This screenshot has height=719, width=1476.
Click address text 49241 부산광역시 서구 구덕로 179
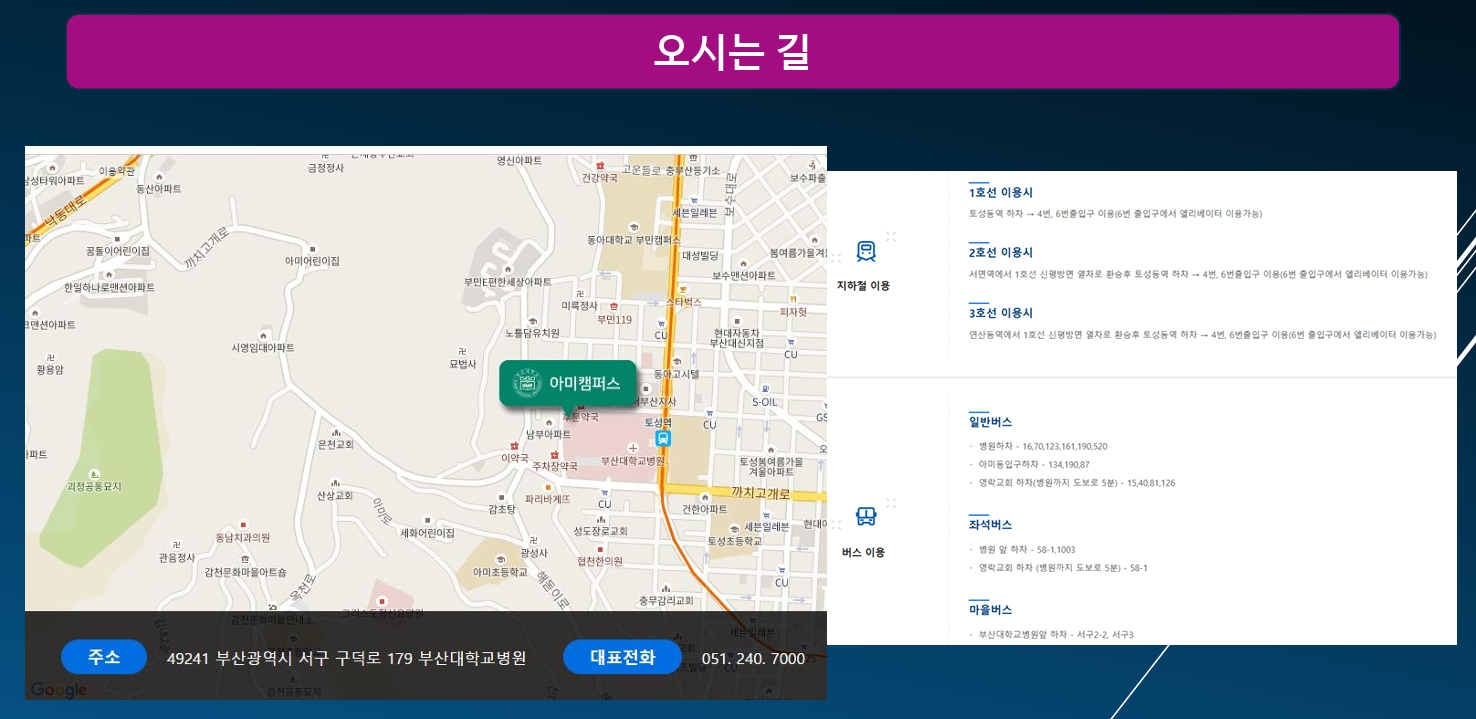tap(290, 658)
